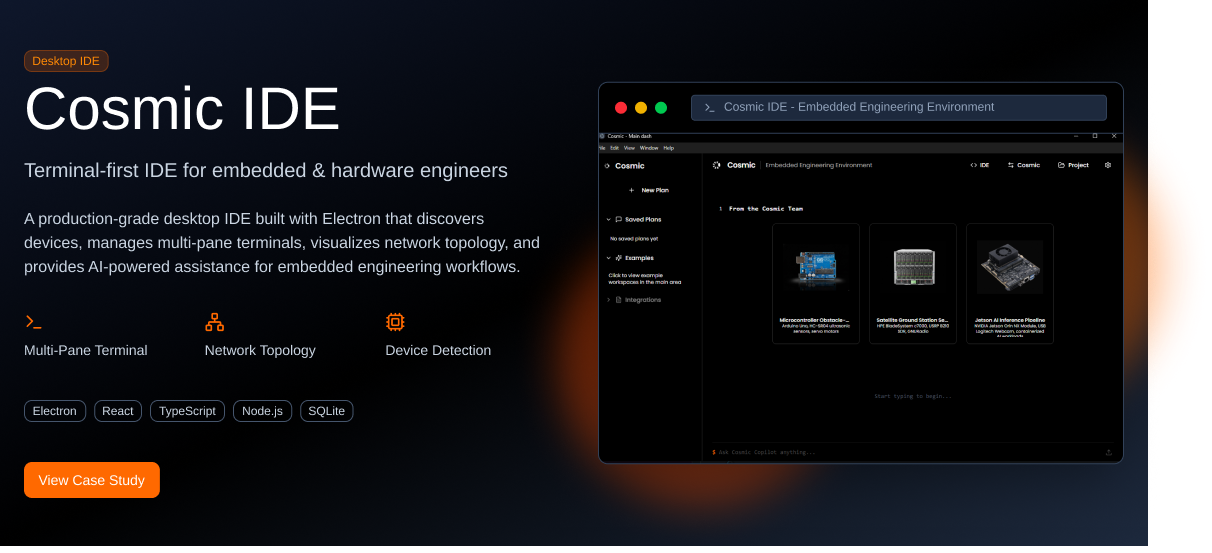Click the SQLite tag
1212x553 pixels.
(326, 411)
